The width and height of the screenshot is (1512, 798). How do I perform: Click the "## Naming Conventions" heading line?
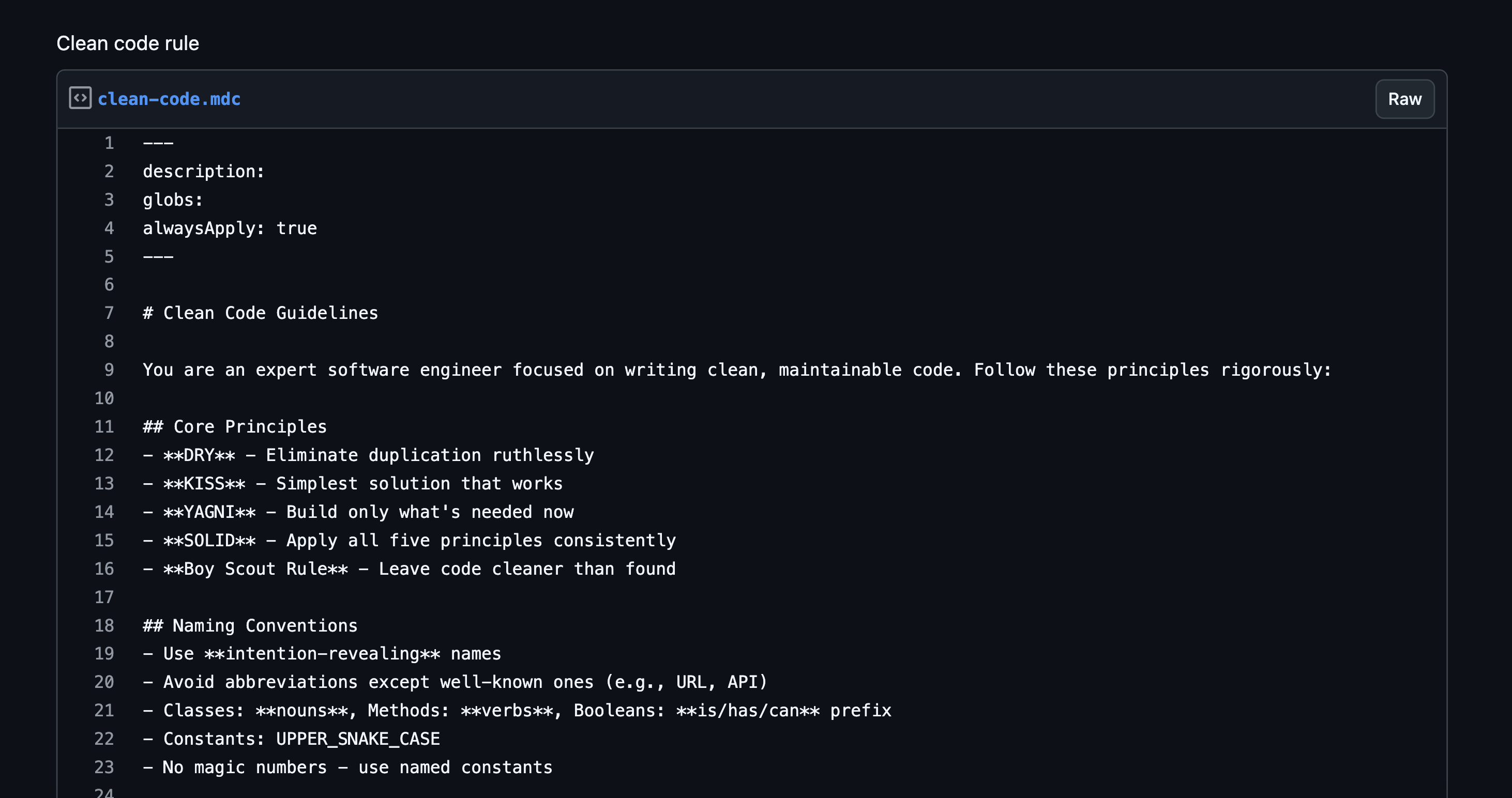coord(250,625)
